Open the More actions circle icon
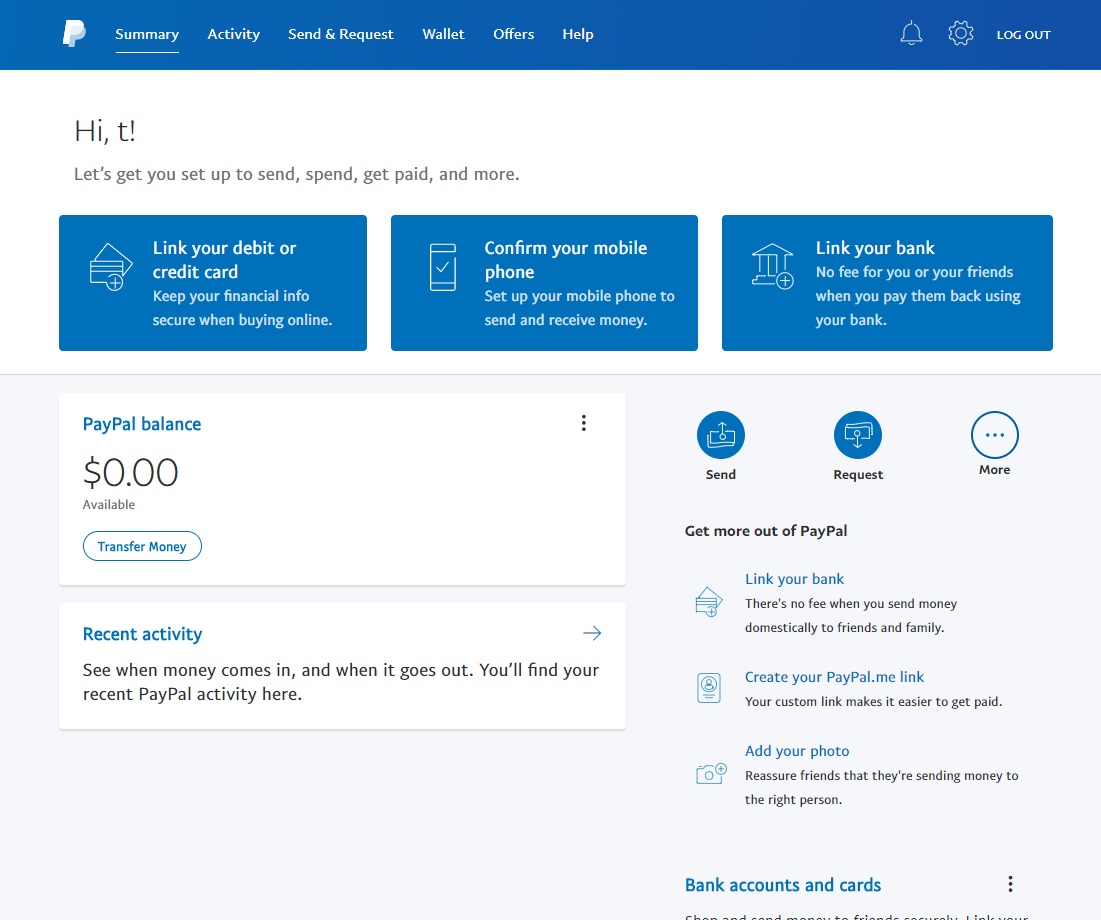This screenshot has height=920, width=1101. [x=994, y=435]
